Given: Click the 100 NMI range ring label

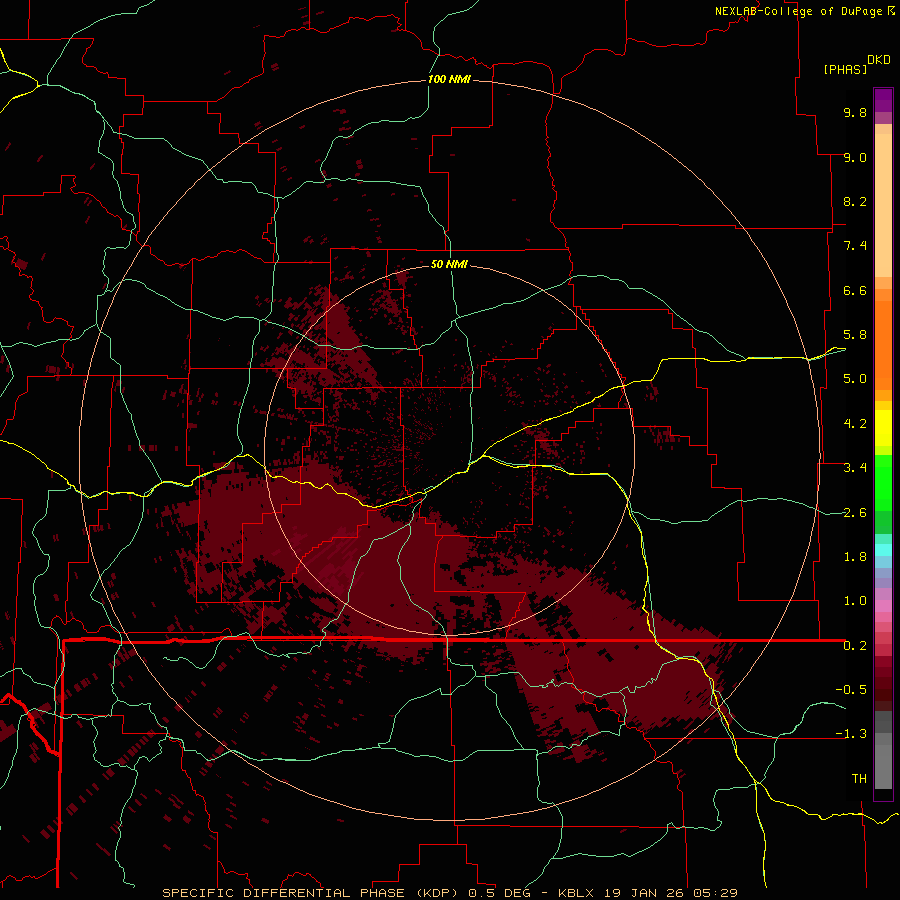Looking at the screenshot, I should [449, 79].
